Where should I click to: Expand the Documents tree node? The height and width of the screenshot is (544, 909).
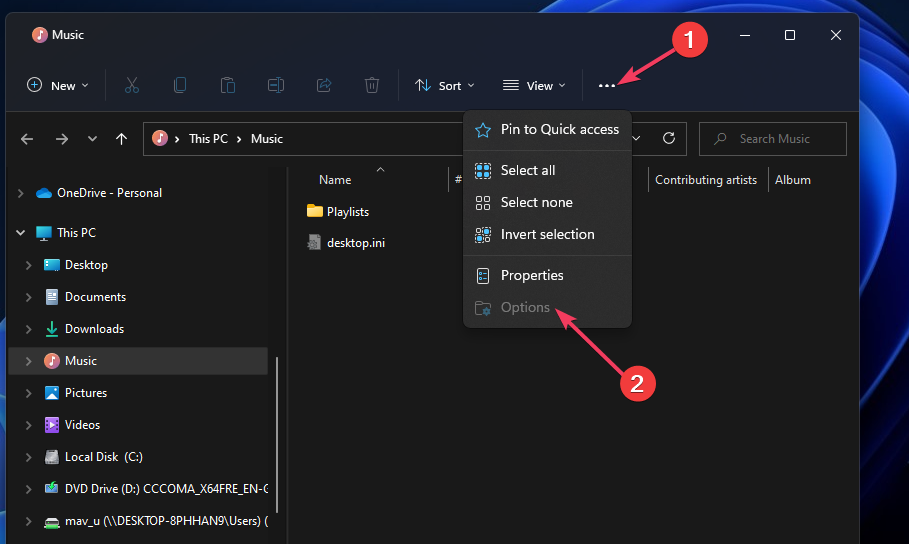click(x=28, y=297)
